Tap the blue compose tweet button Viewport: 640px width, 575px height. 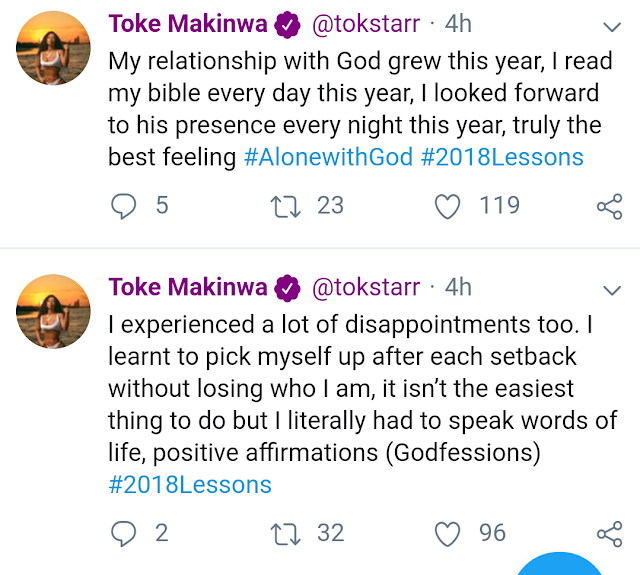click(x=563, y=567)
